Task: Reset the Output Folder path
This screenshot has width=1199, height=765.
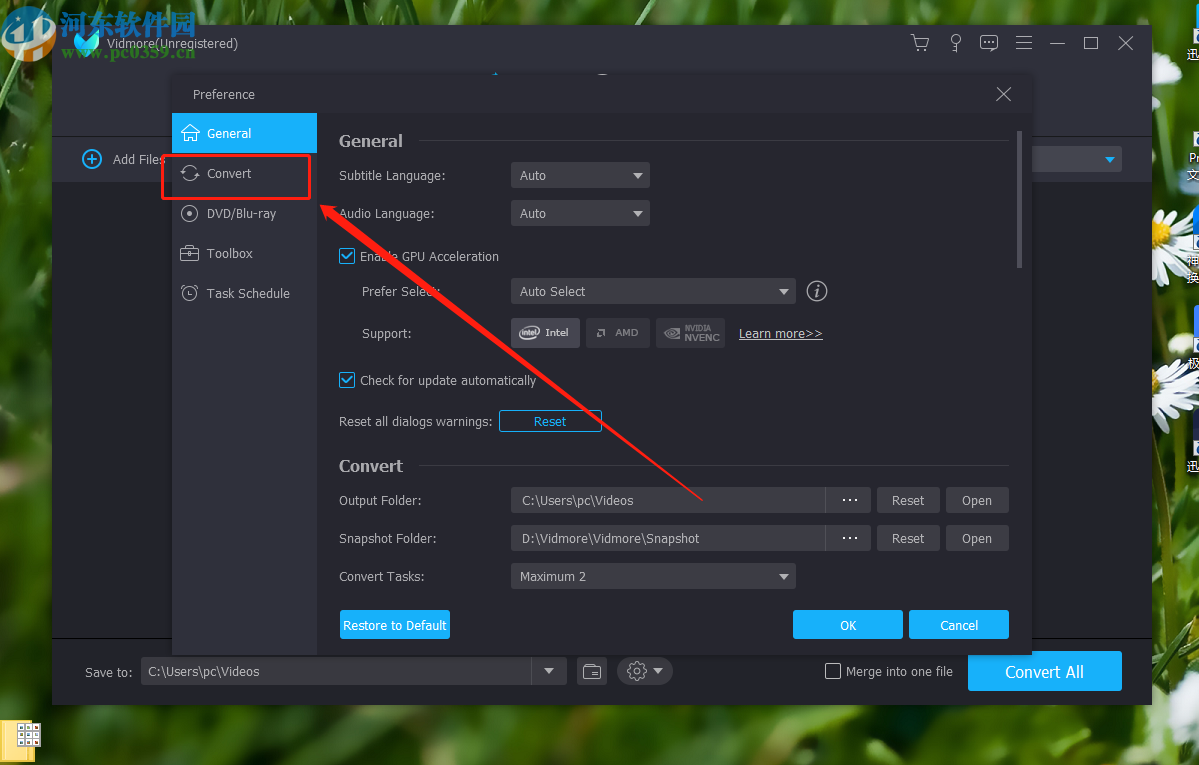Action: [x=908, y=500]
